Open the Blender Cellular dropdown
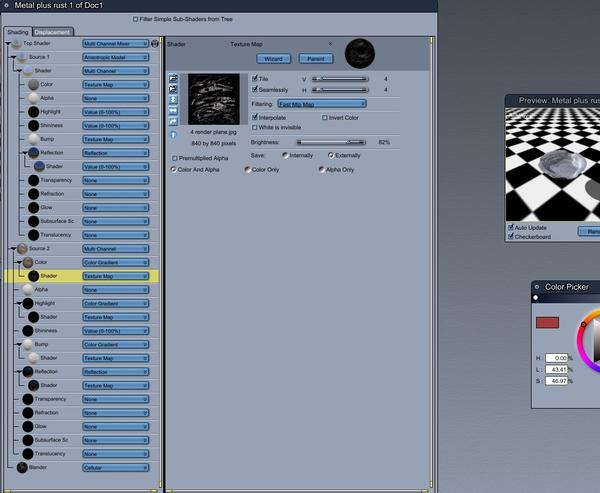 tap(116, 468)
